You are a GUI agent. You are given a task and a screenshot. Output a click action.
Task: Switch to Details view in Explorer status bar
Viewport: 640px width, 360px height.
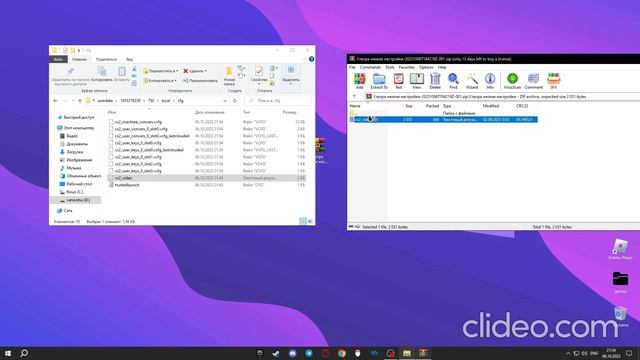(x=303, y=221)
